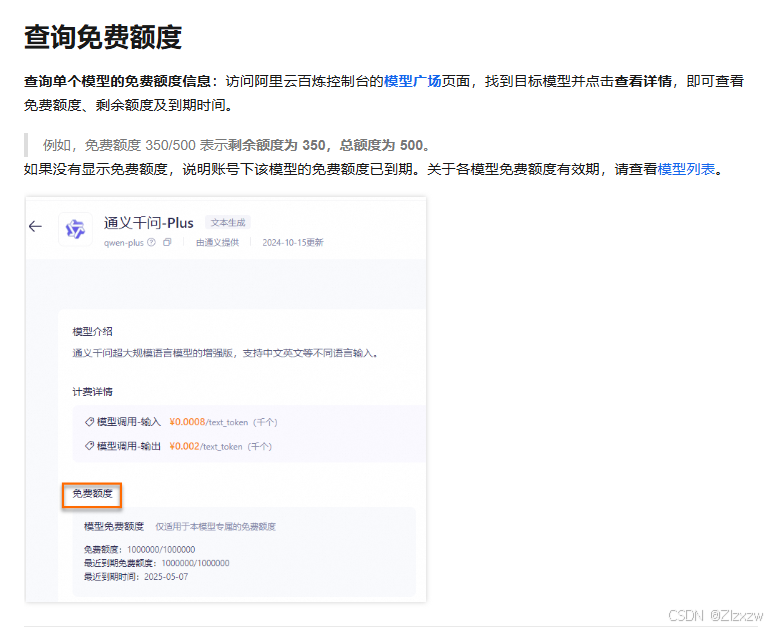Click the model description sentence under 模型介绍
The height and width of the screenshot is (629, 768).
tap(226, 353)
